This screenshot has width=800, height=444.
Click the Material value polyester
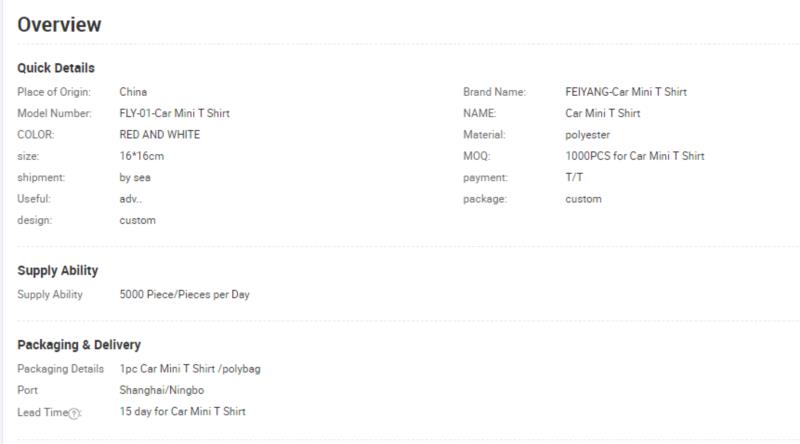pos(587,135)
